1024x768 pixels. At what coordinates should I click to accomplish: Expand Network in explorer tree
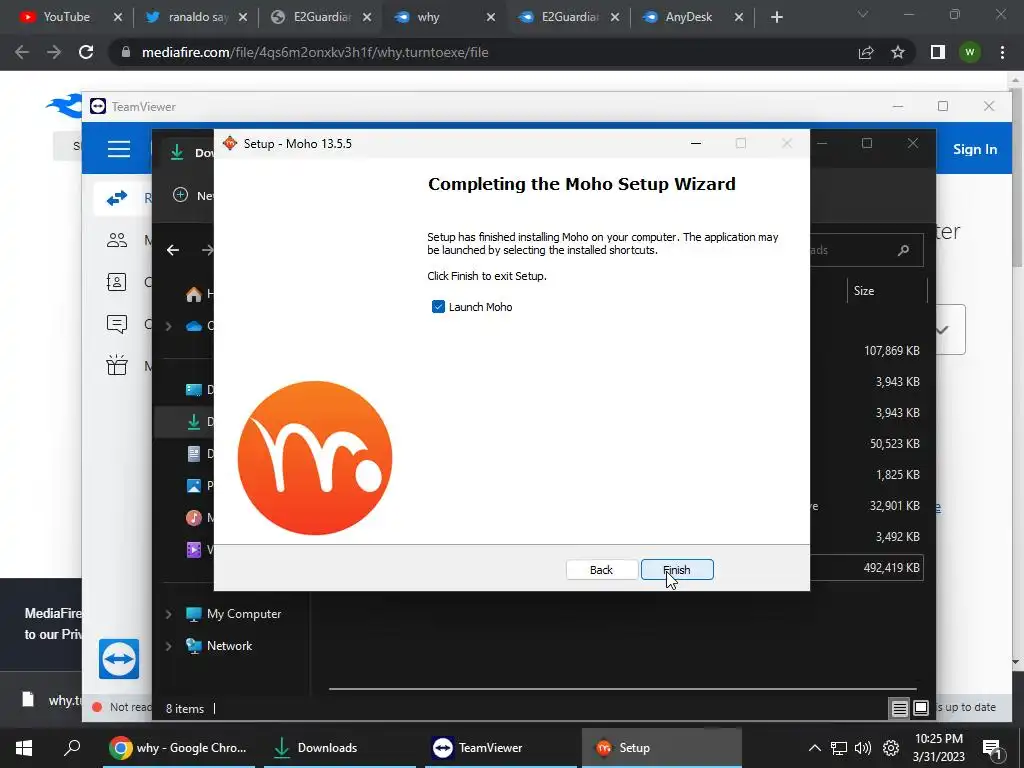click(168, 646)
